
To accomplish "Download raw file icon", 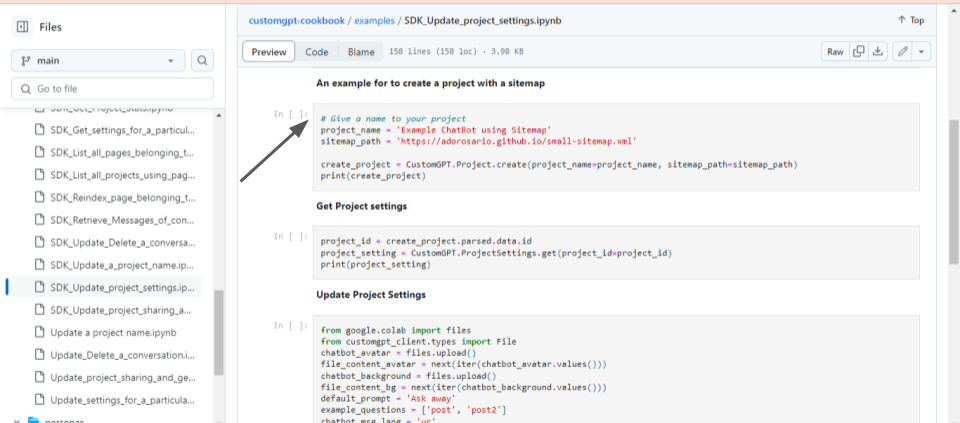I will click(x=878, y=52).
